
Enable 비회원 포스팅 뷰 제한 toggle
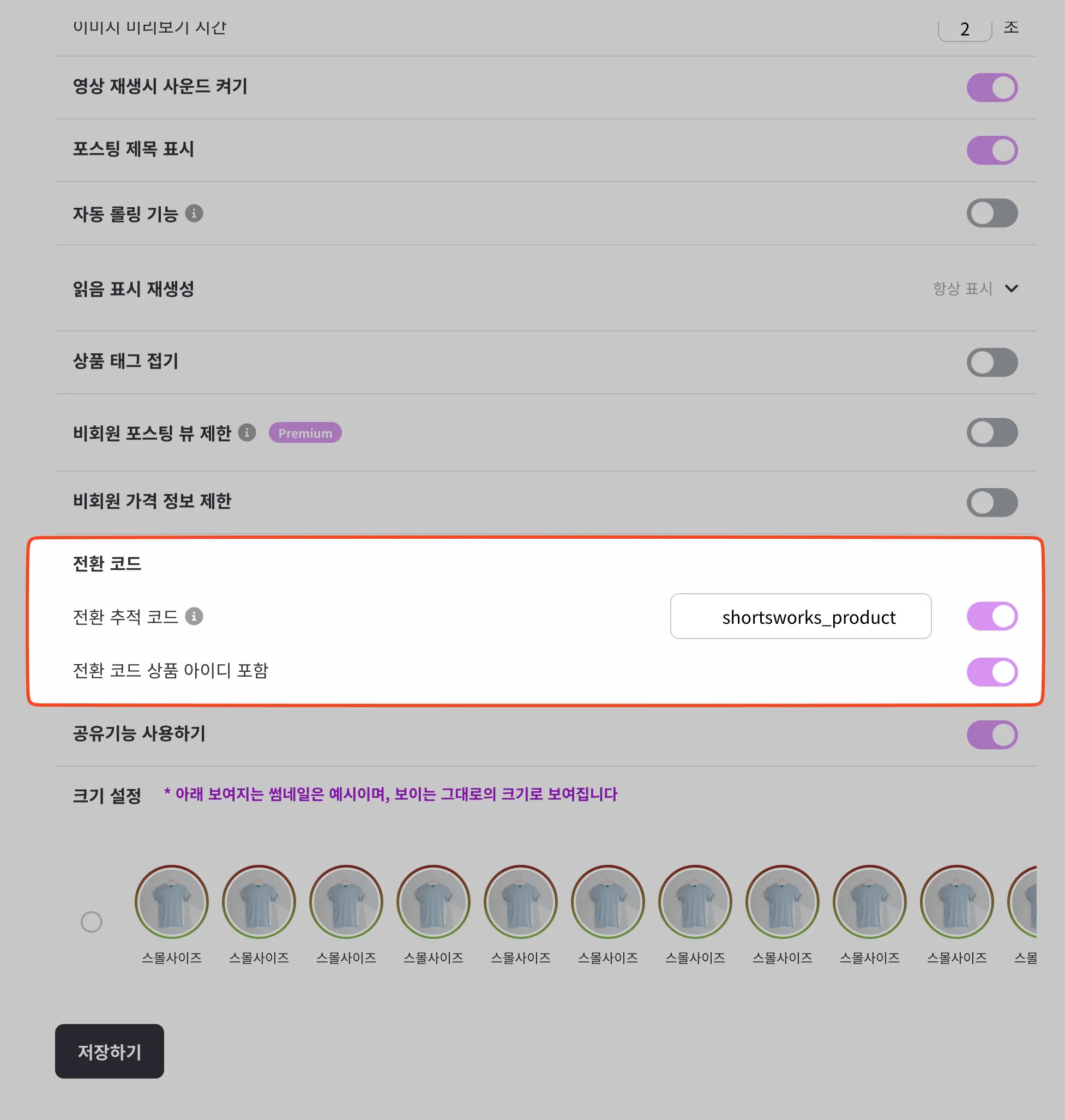[x=992, y=432]
